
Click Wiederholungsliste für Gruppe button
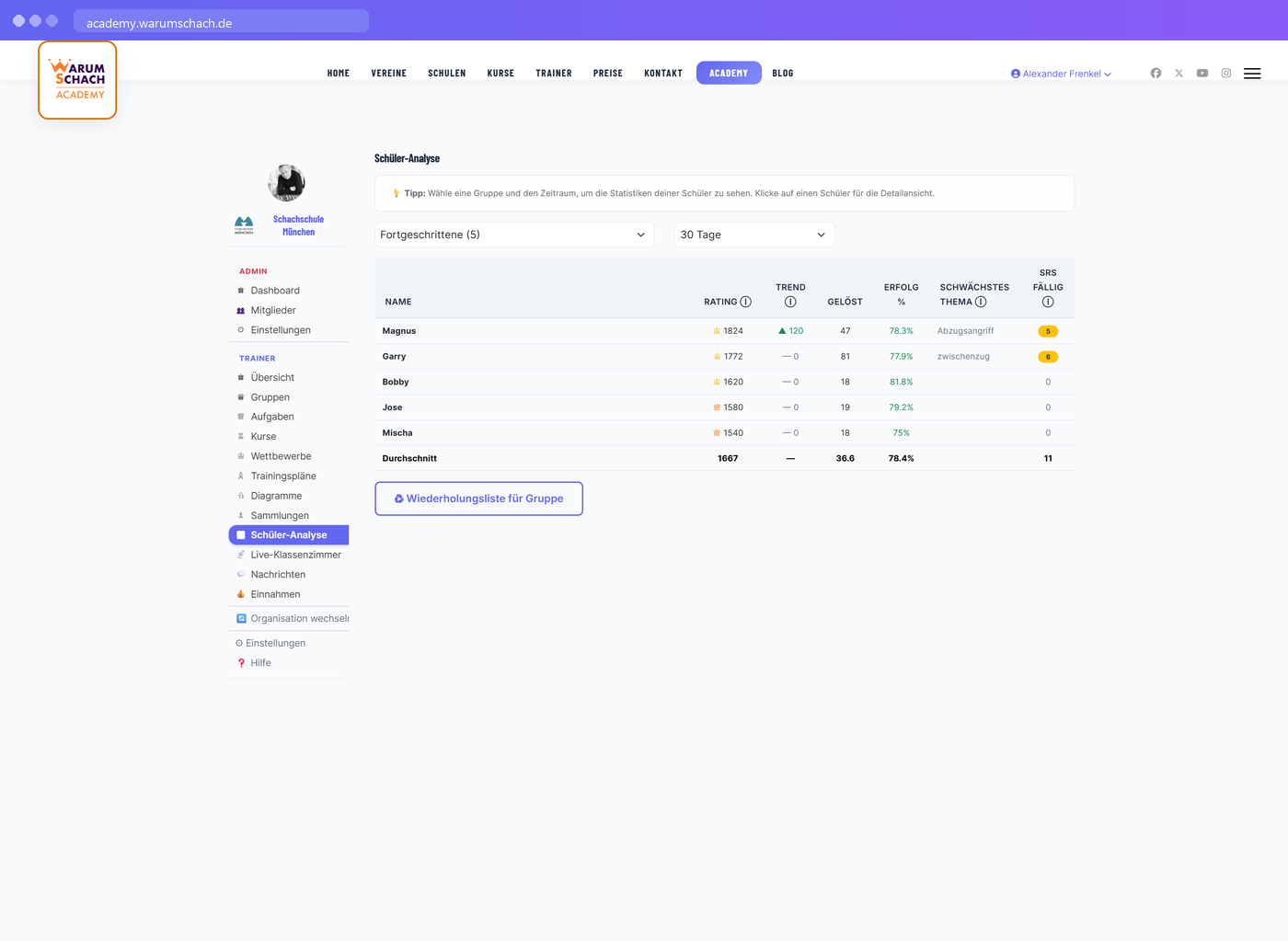pos(478,499)
